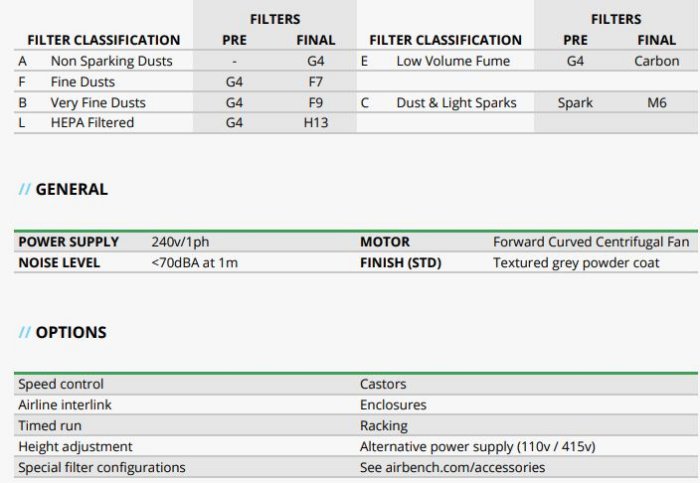The image size is (700, 483).
Task: Click Textured grey powder coat value
Action: click(578, 263)
